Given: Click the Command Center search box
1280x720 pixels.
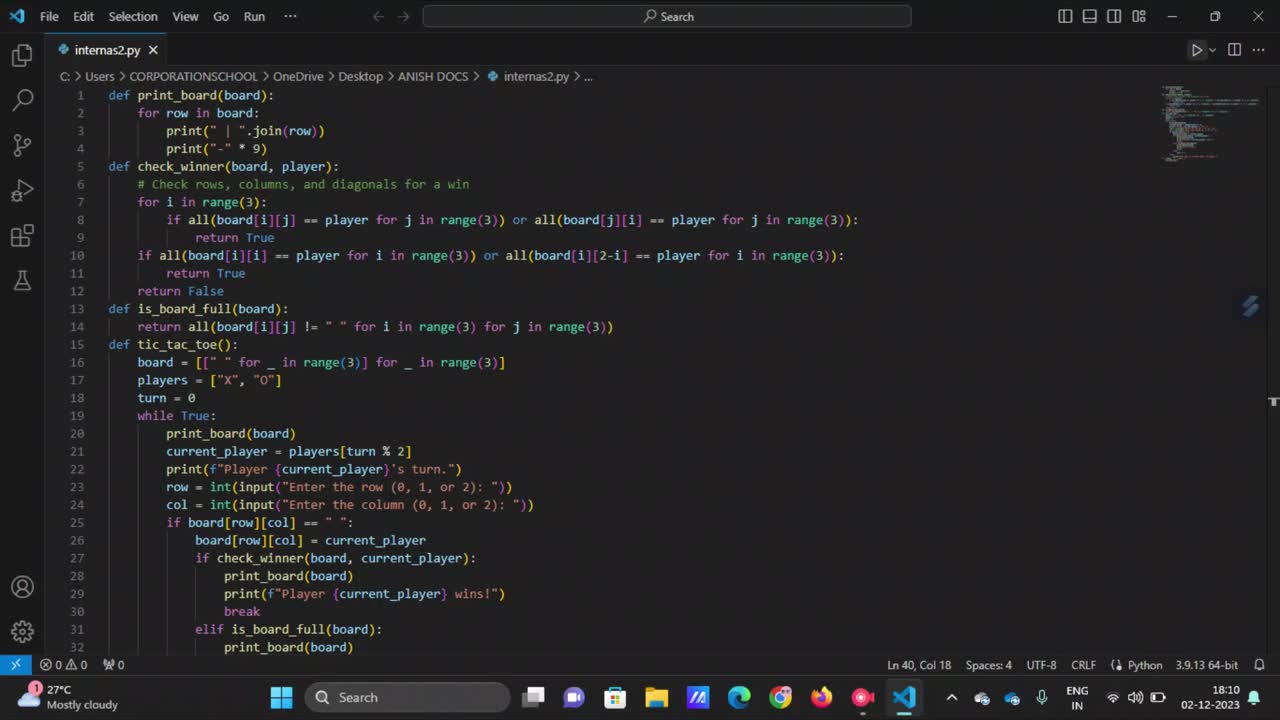Looking at the screenshot, I should coord(667,16).
